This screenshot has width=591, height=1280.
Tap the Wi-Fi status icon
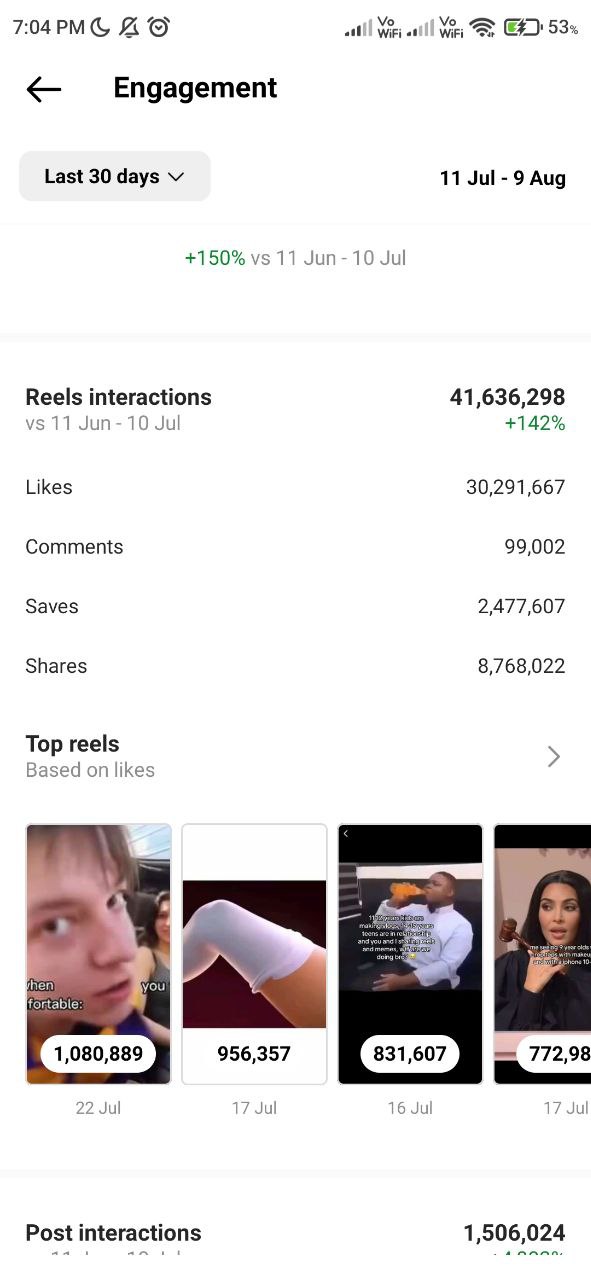[483, 28]
